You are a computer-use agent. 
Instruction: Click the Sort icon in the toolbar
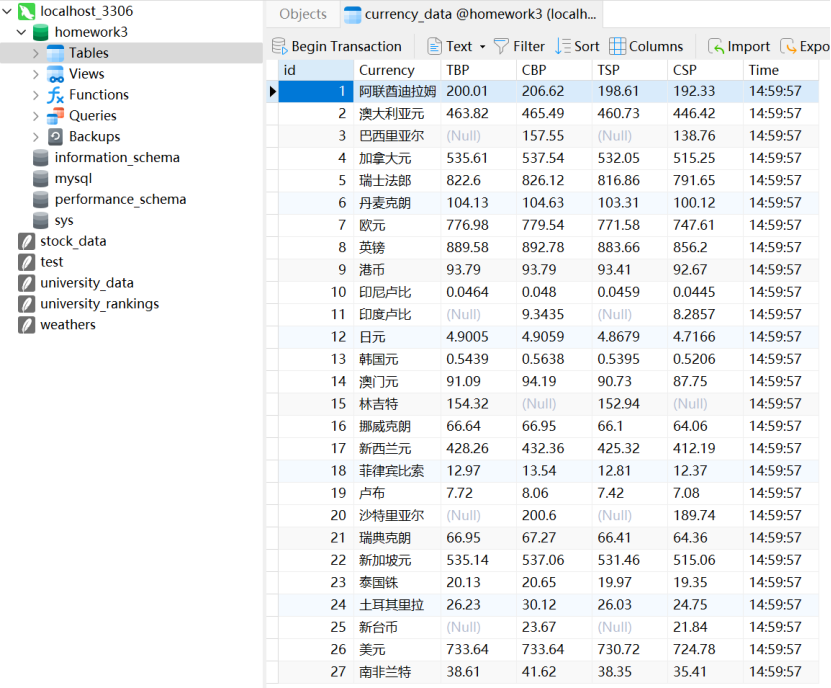pyautogui.click(x=563, y=47)
